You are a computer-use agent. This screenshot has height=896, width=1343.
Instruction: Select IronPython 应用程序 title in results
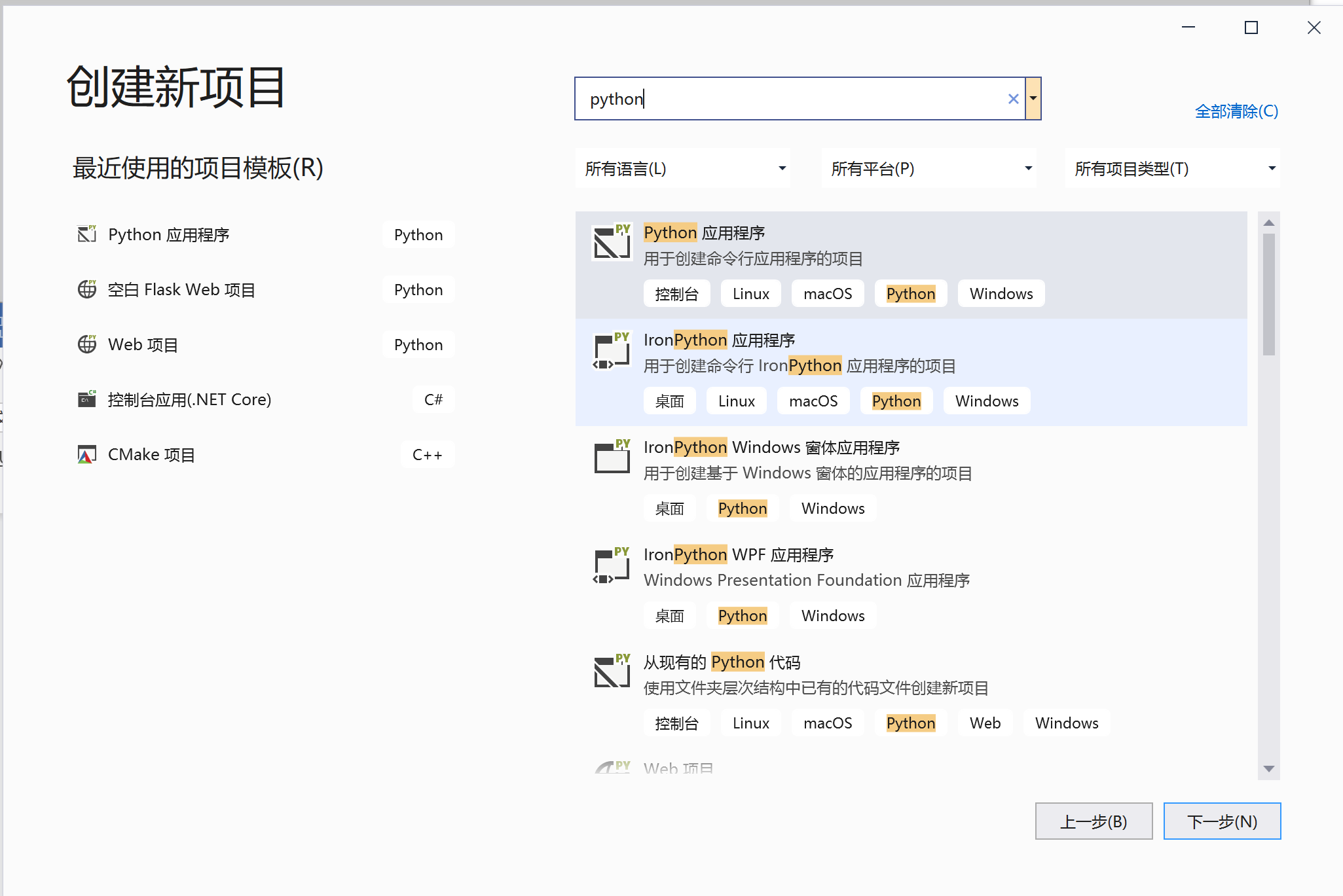coord(719,340)
